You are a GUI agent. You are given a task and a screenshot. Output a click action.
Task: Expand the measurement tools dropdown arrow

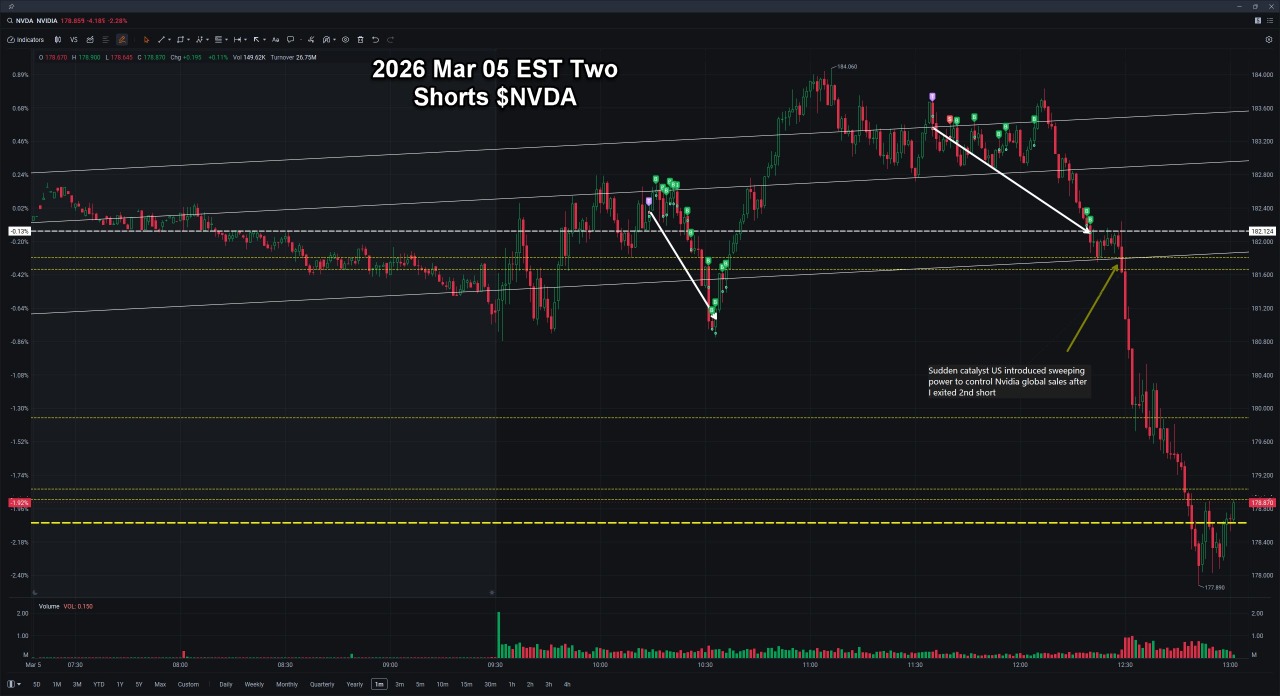(x=246, y=40)
